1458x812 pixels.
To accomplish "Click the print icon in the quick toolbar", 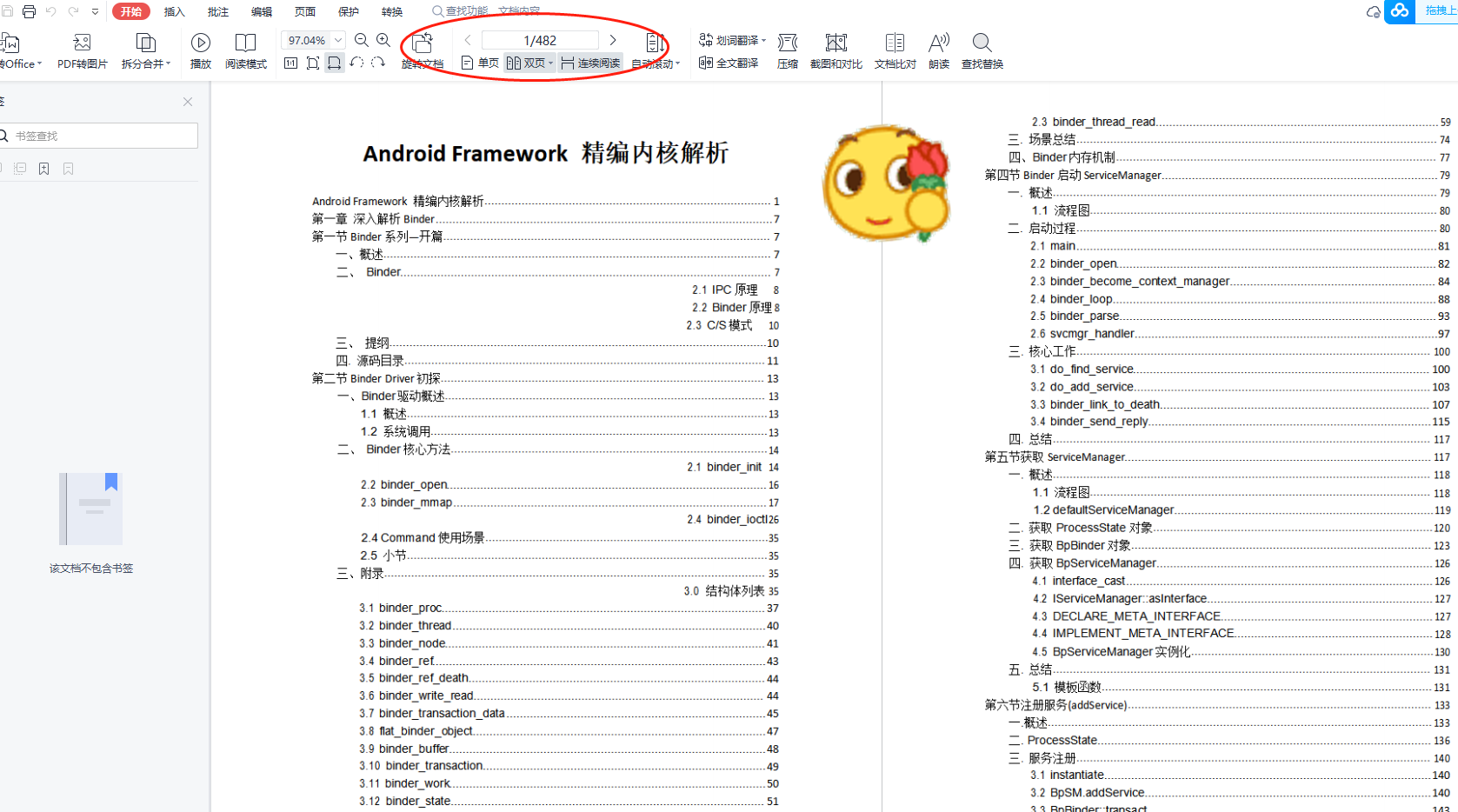I will [29, 11].
